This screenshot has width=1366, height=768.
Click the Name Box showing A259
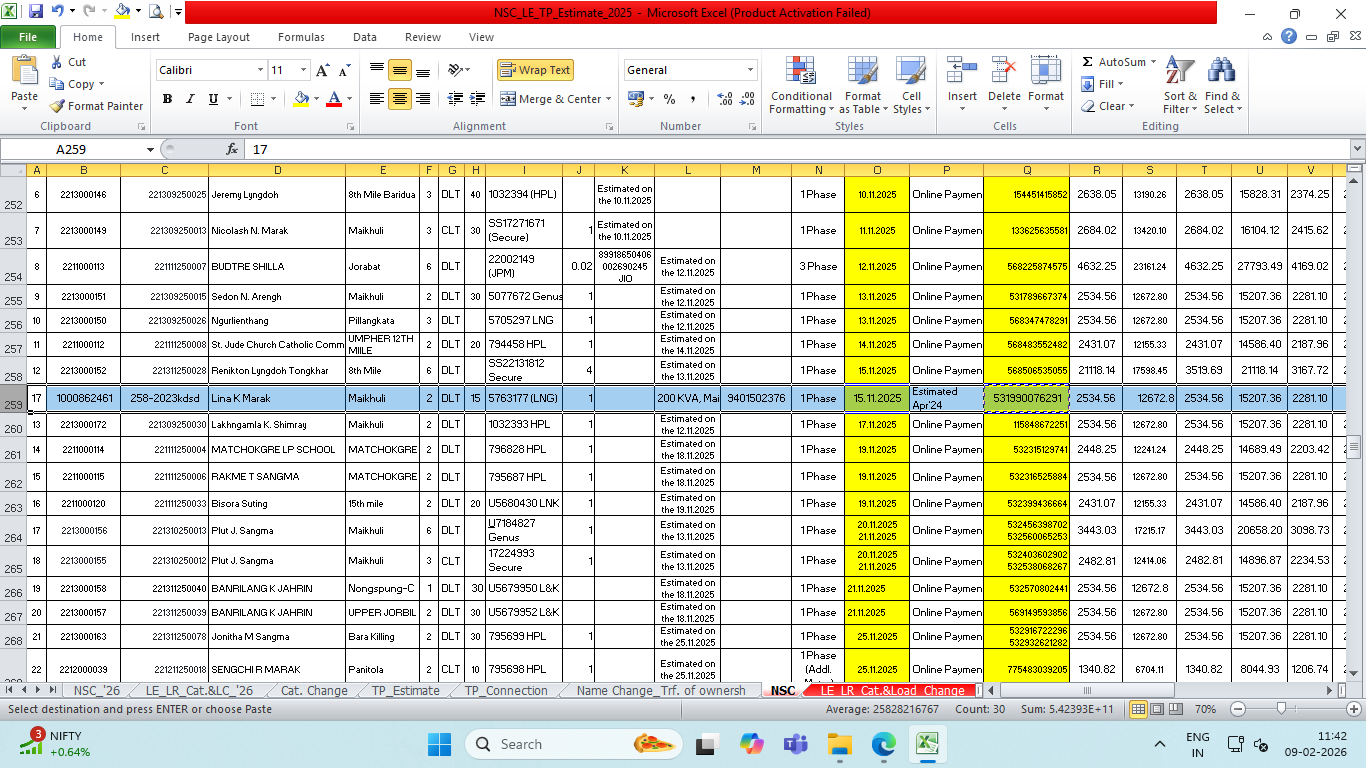pyautogui.click(x=72, y=149)
